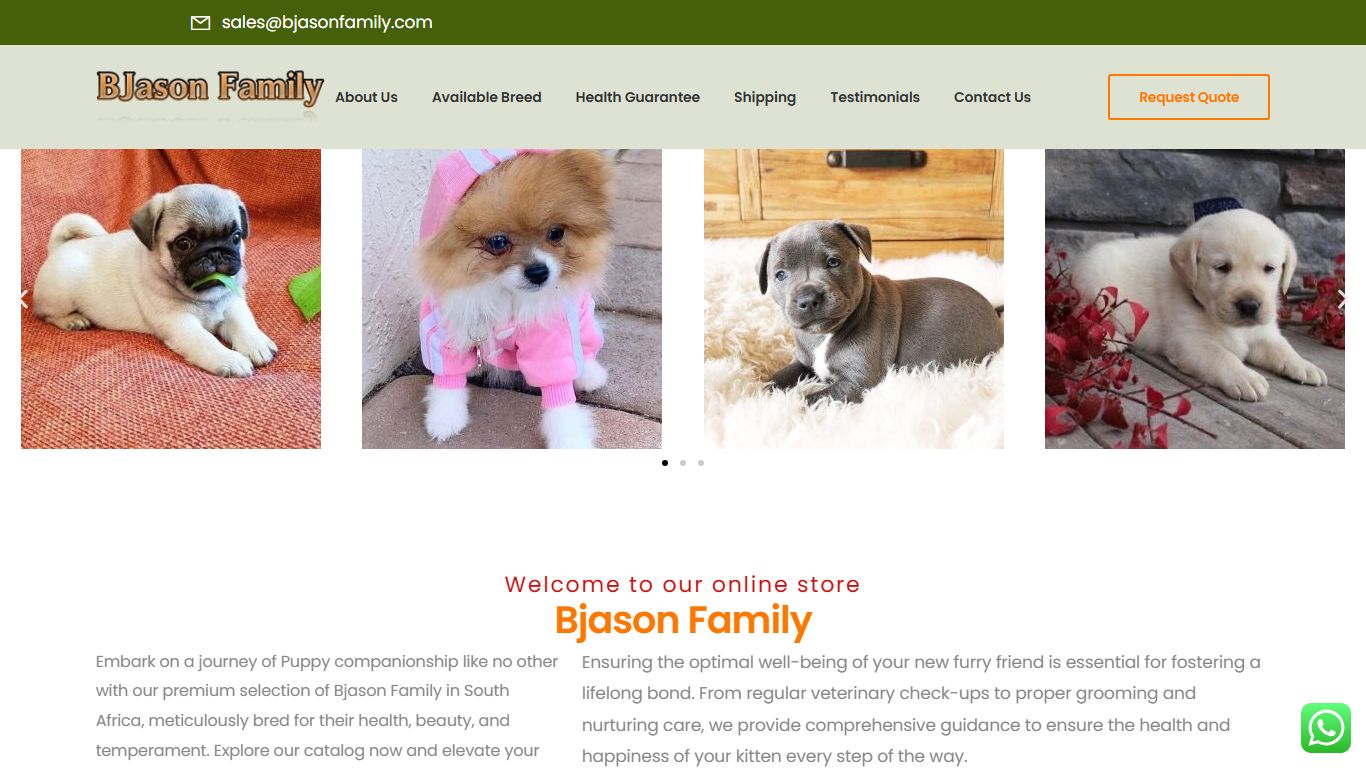Select the second carousel dot
Image resolution: width=1366 pixels, height=768 pixels.
tap(683, 463)
